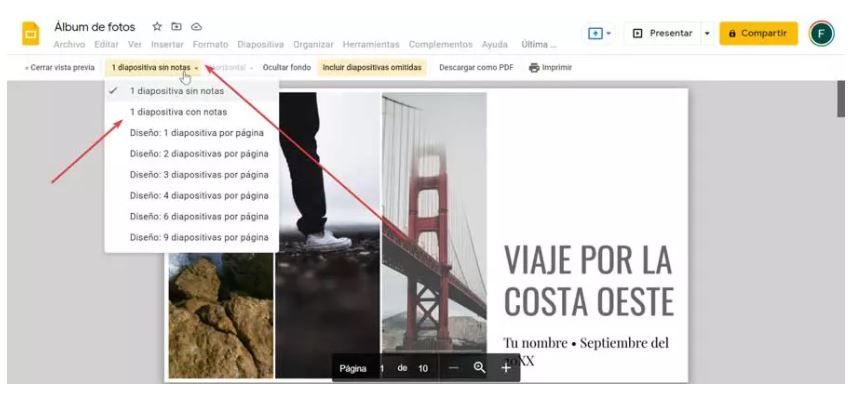Open the Ver menu

click(135, 45)
